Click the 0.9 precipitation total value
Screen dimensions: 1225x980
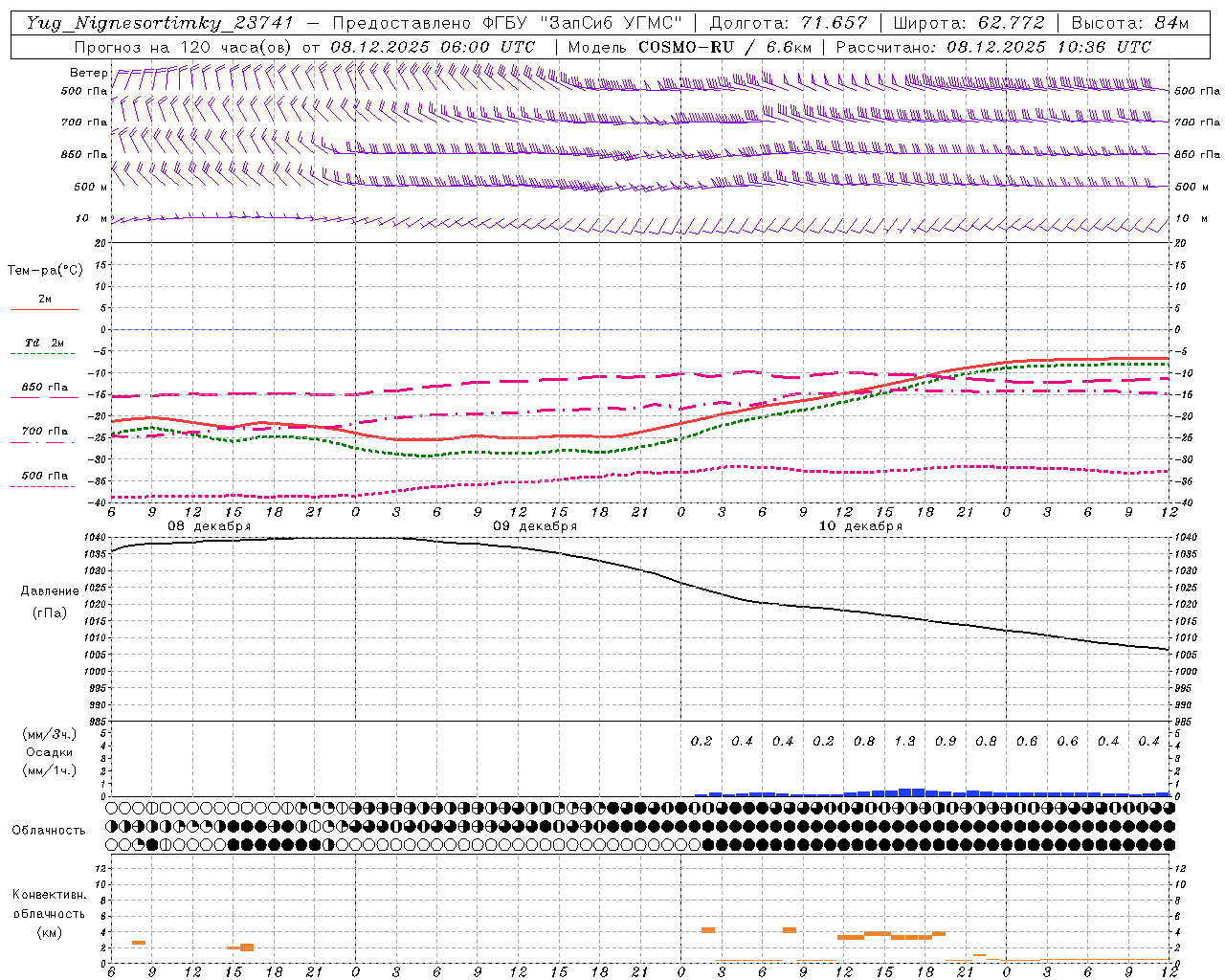click(946, 741)
